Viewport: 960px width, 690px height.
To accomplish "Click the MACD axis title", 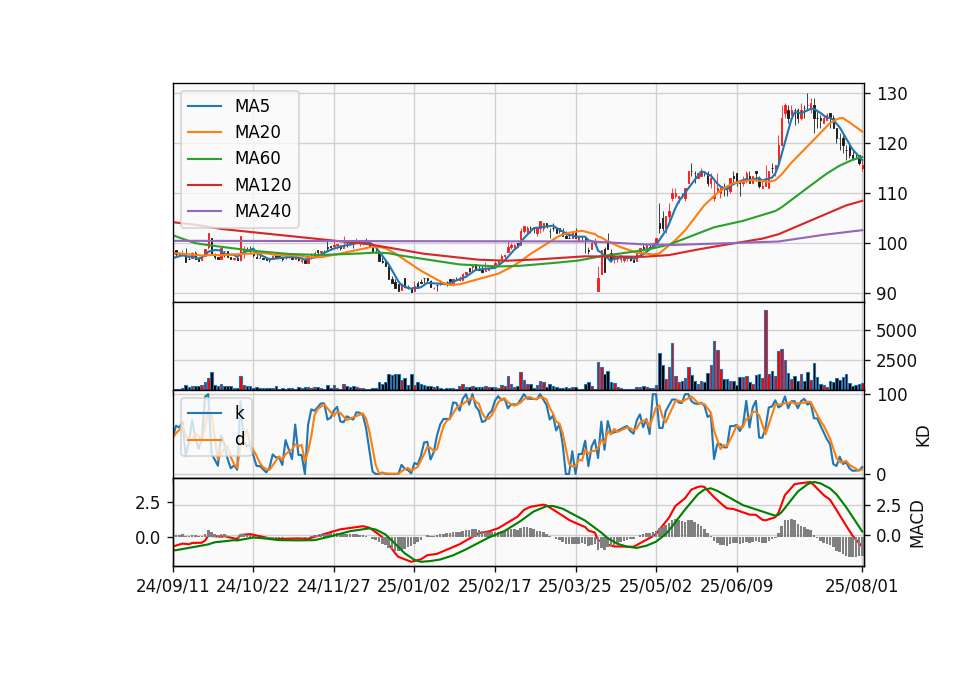I will 917,525.
